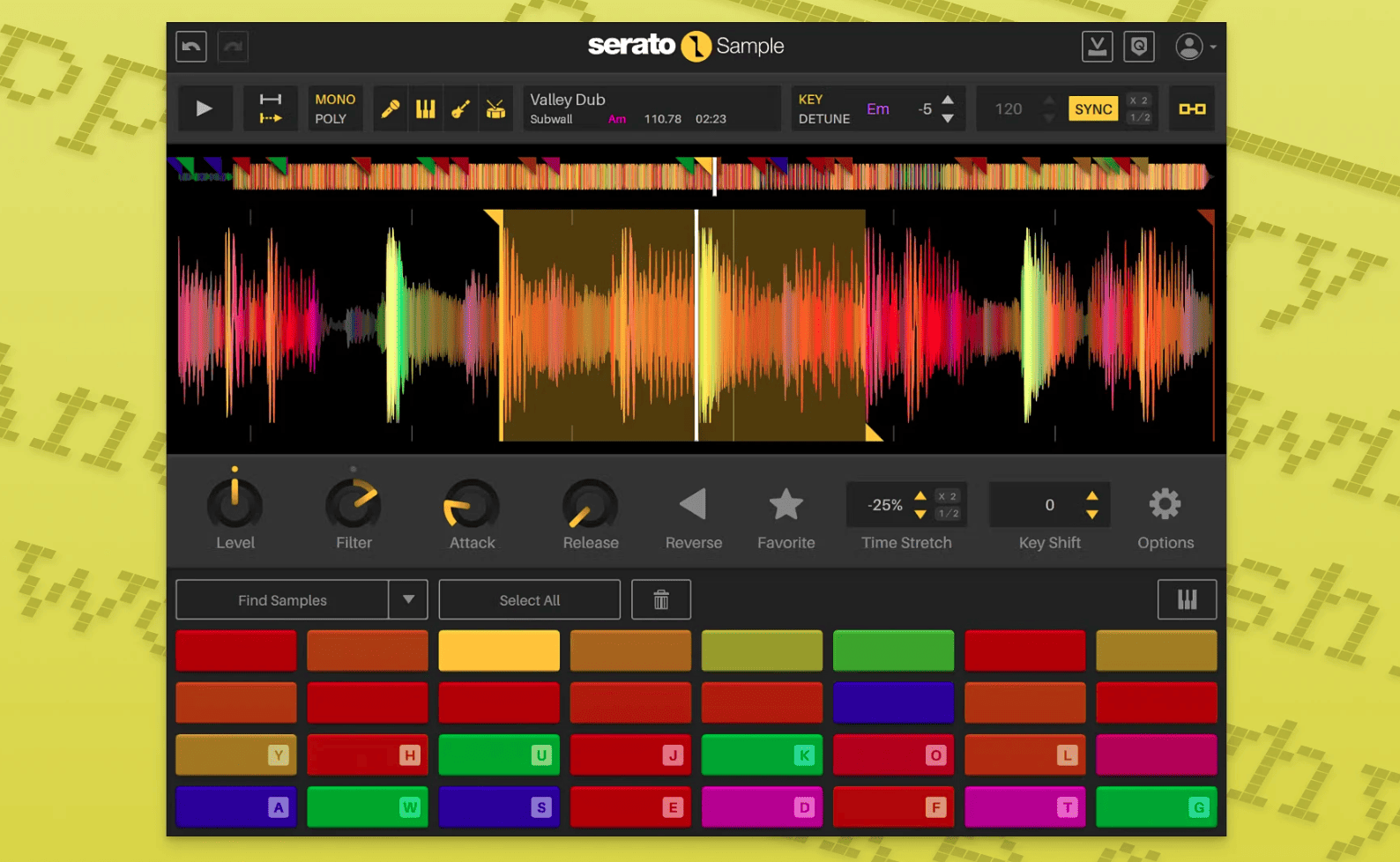This screenshot has height=862, width=1400.
Task: Click the undo arrow button
Action: (191, 46)
